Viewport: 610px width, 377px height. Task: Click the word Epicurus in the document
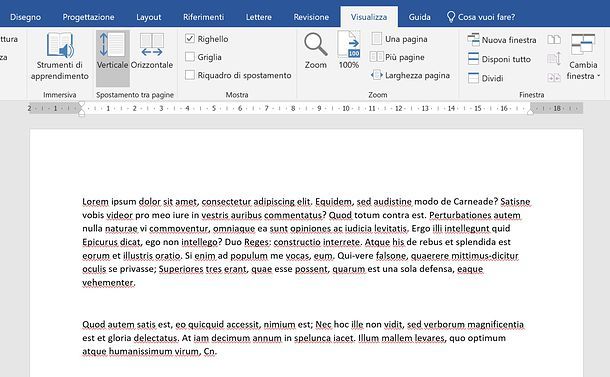100,242
